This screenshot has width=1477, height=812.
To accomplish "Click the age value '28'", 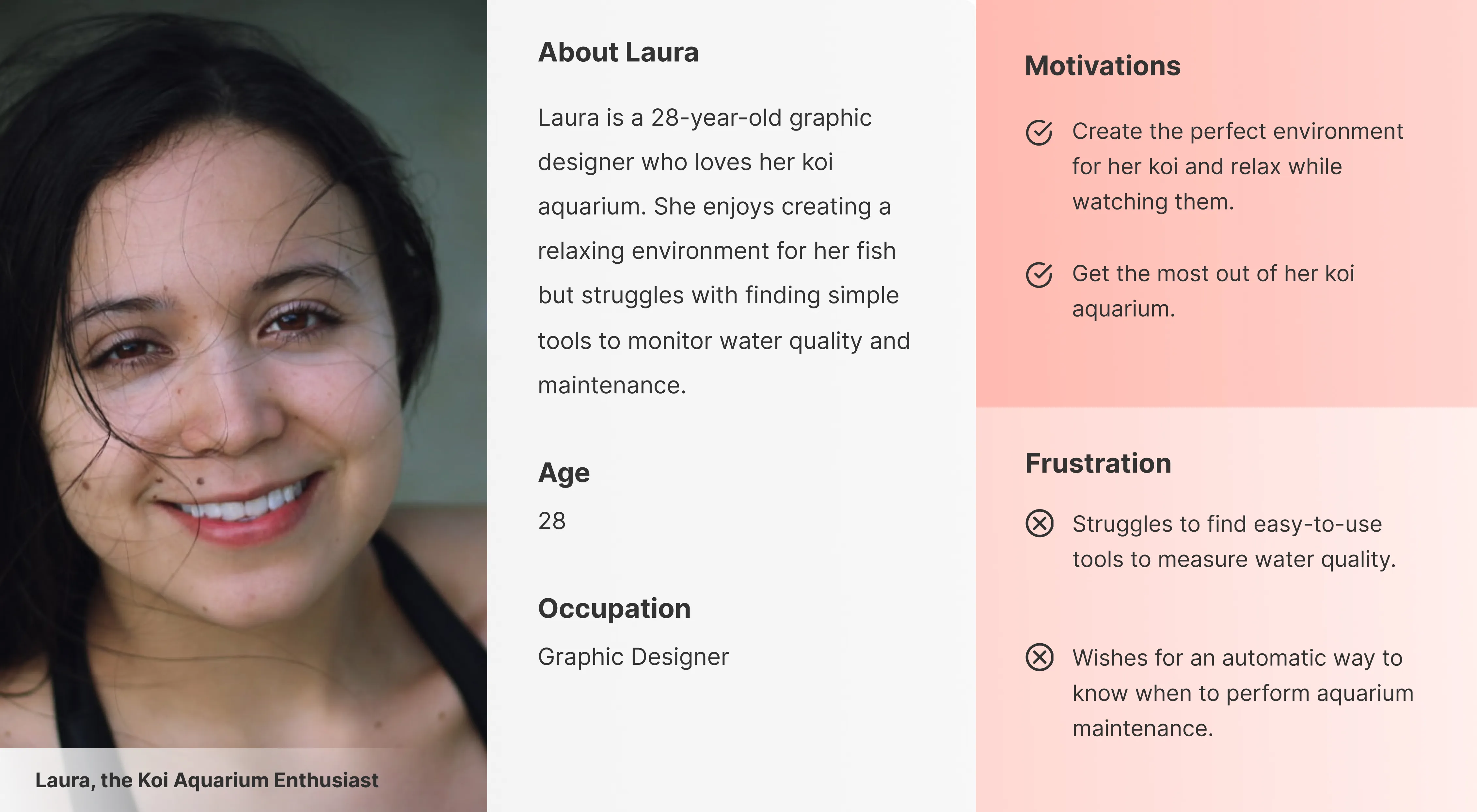I will click(551, 521).
